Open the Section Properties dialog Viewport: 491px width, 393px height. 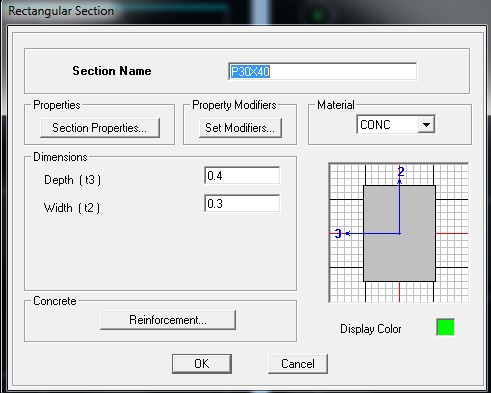[100, 128]
